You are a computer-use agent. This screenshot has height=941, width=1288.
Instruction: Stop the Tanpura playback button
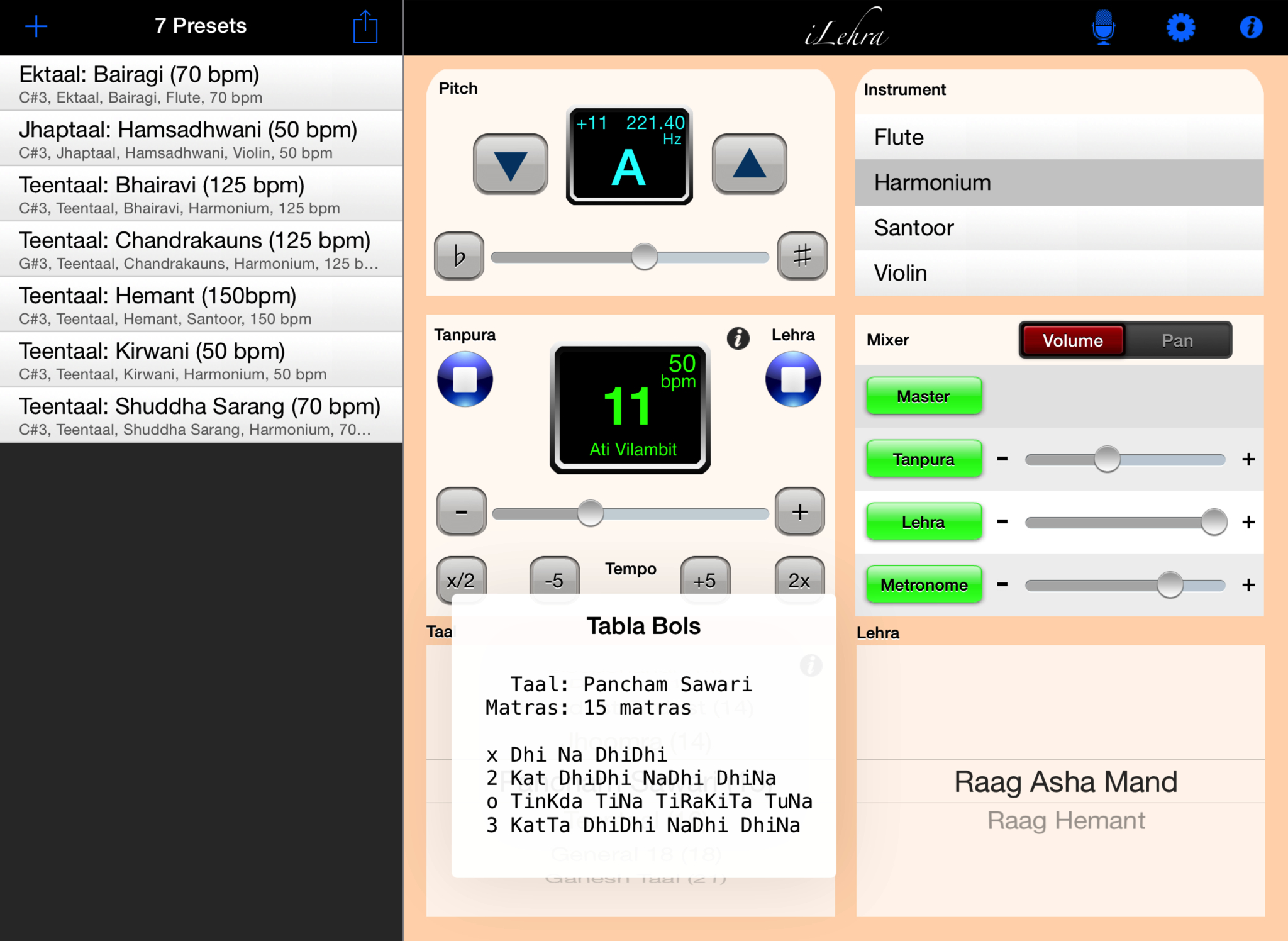pos(465,379)
